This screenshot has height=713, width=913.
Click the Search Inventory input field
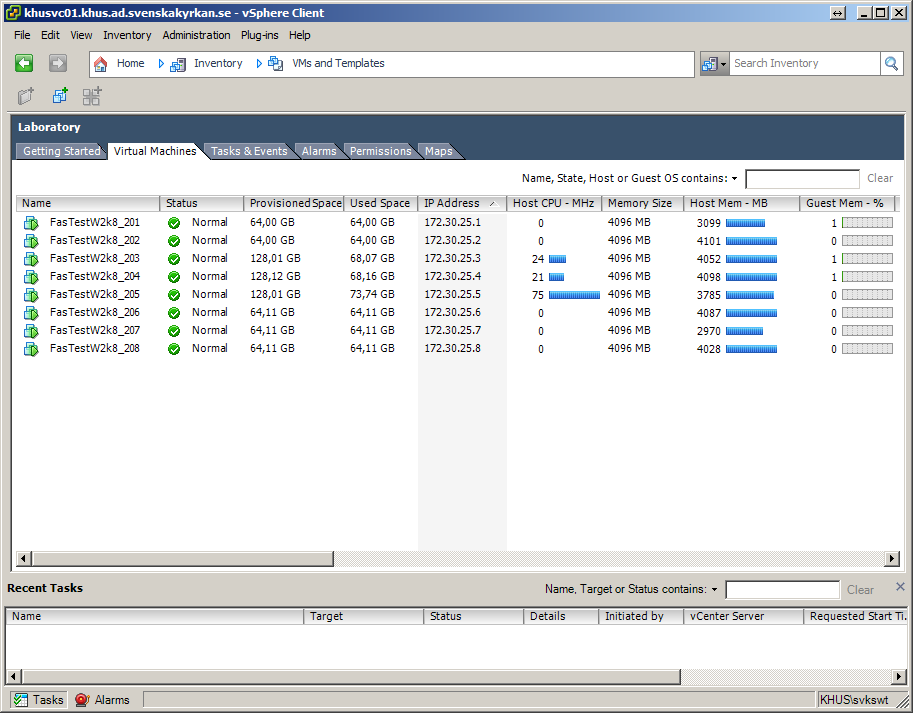tap(805, 63)
